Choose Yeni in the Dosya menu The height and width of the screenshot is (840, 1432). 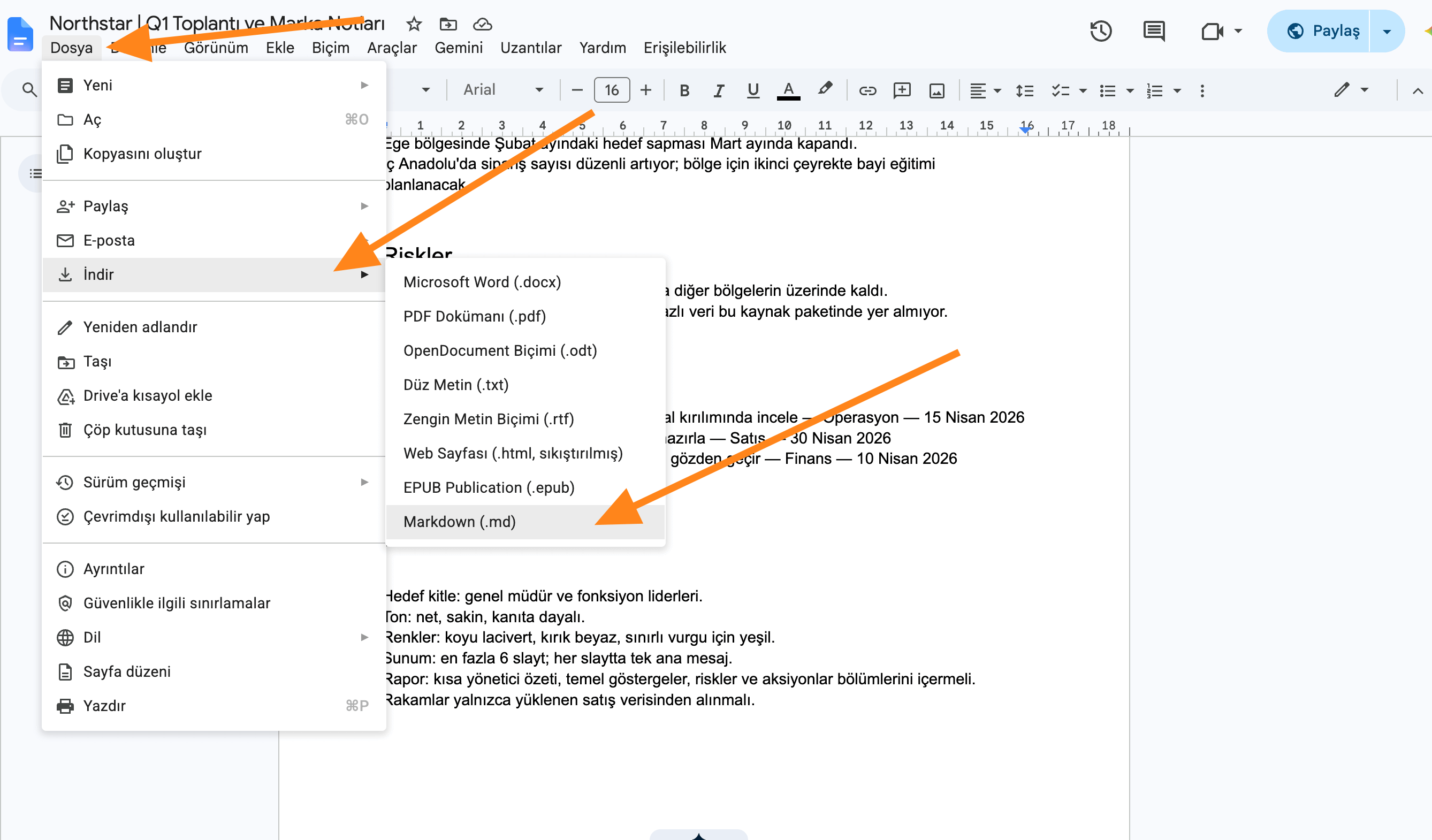click(214, 85)
